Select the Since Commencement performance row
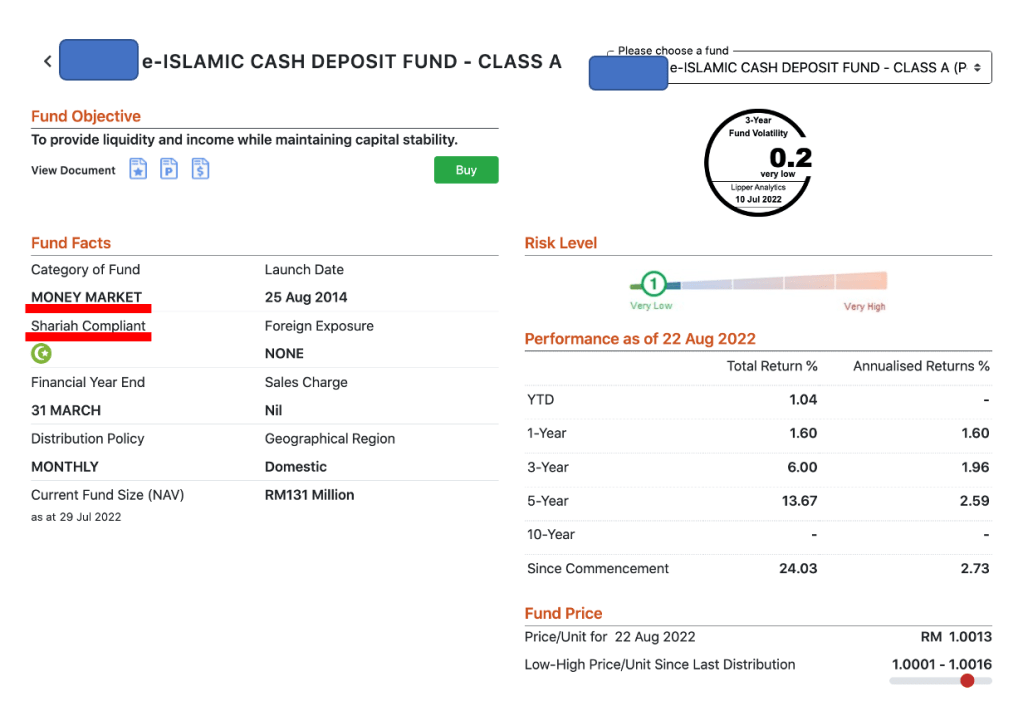Screen dimensions: 1023x701 [598, 568]
